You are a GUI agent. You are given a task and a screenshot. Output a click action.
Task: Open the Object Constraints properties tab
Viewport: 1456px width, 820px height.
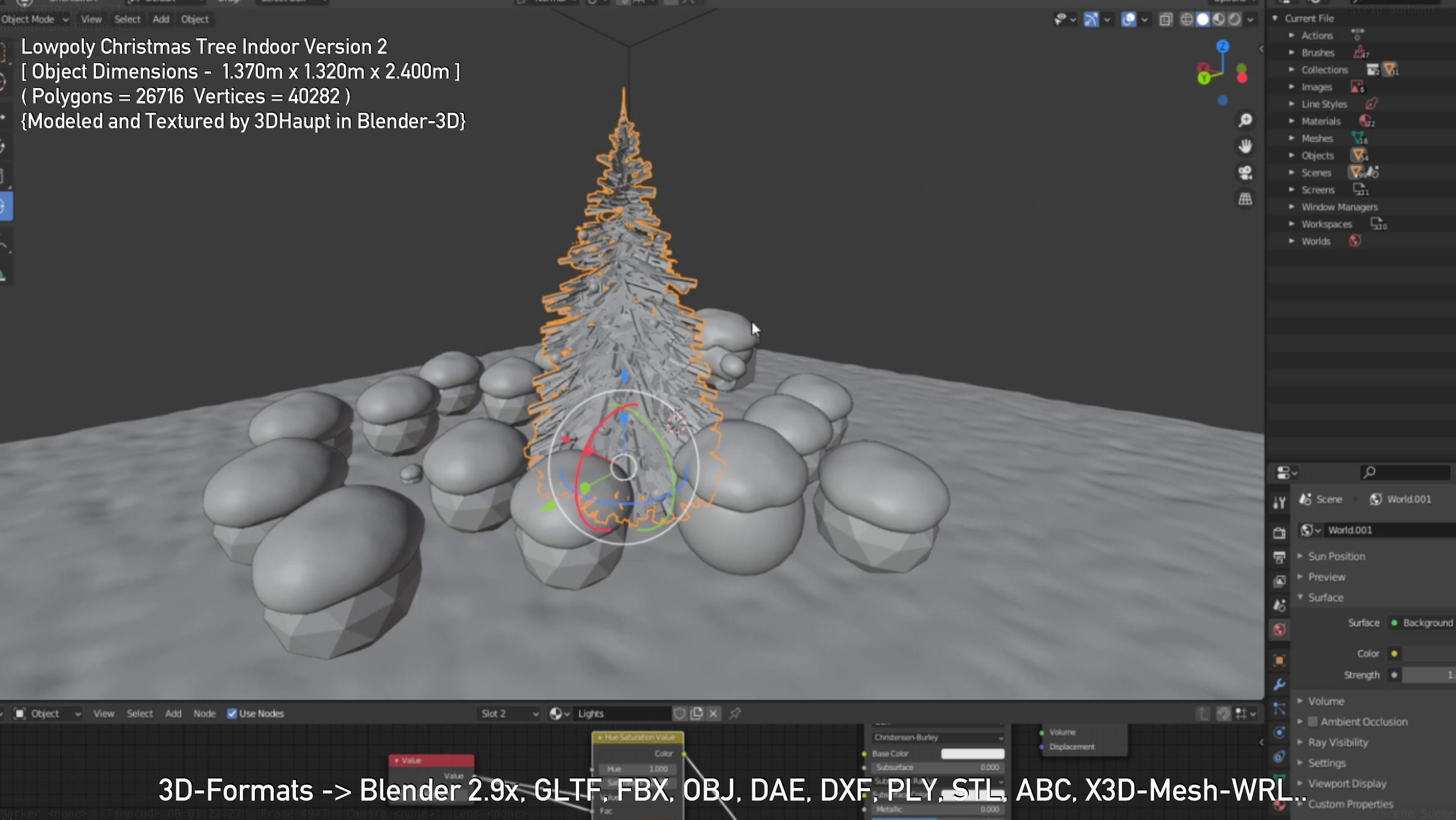[1279, 757]
